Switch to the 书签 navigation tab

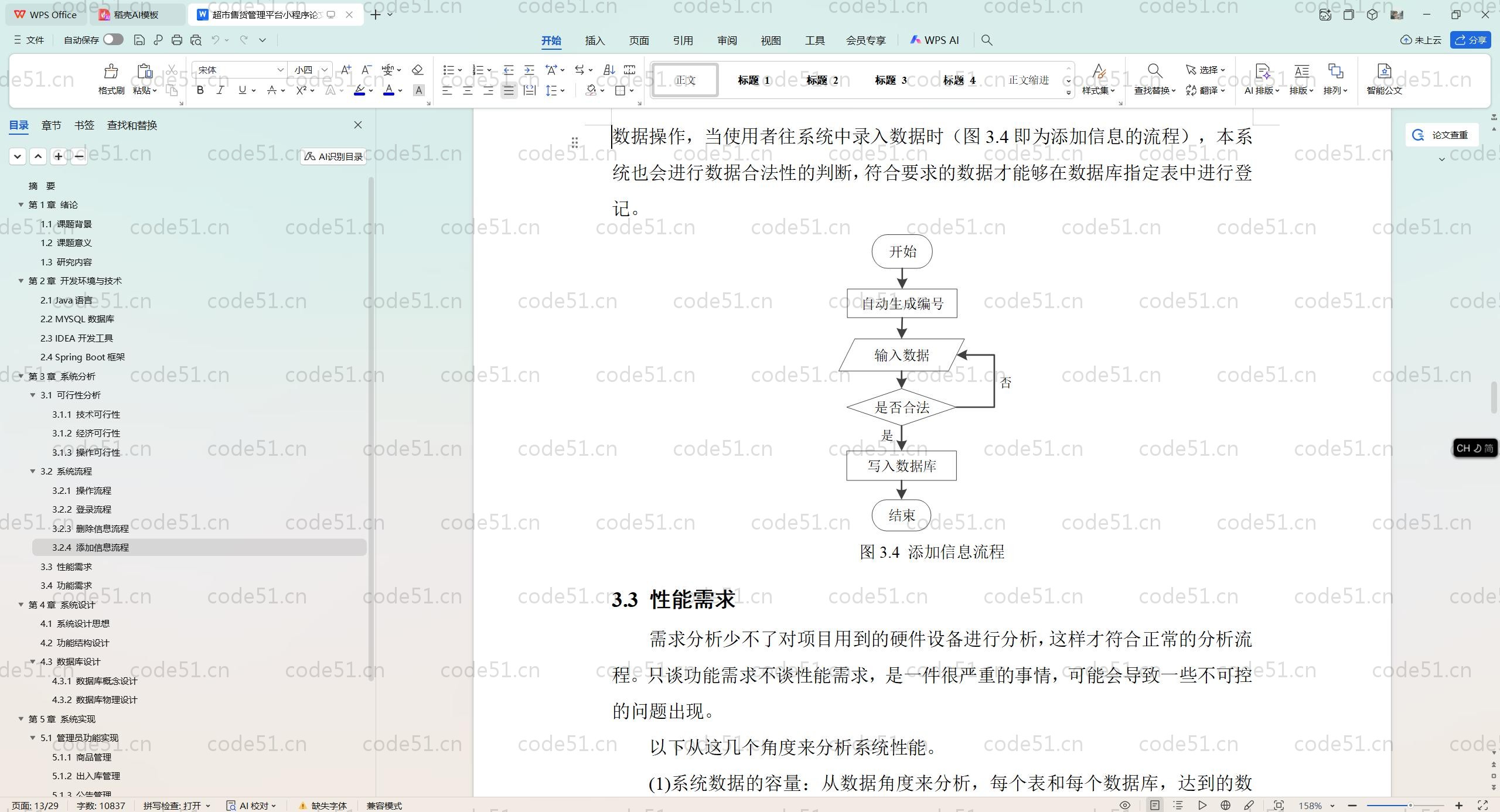click(x=84, y=125)
